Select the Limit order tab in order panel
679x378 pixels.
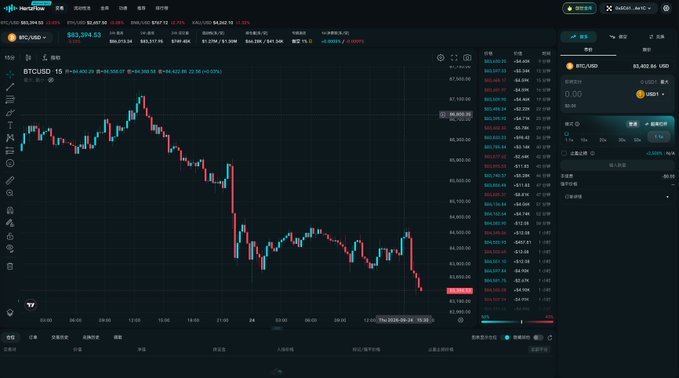647,50
